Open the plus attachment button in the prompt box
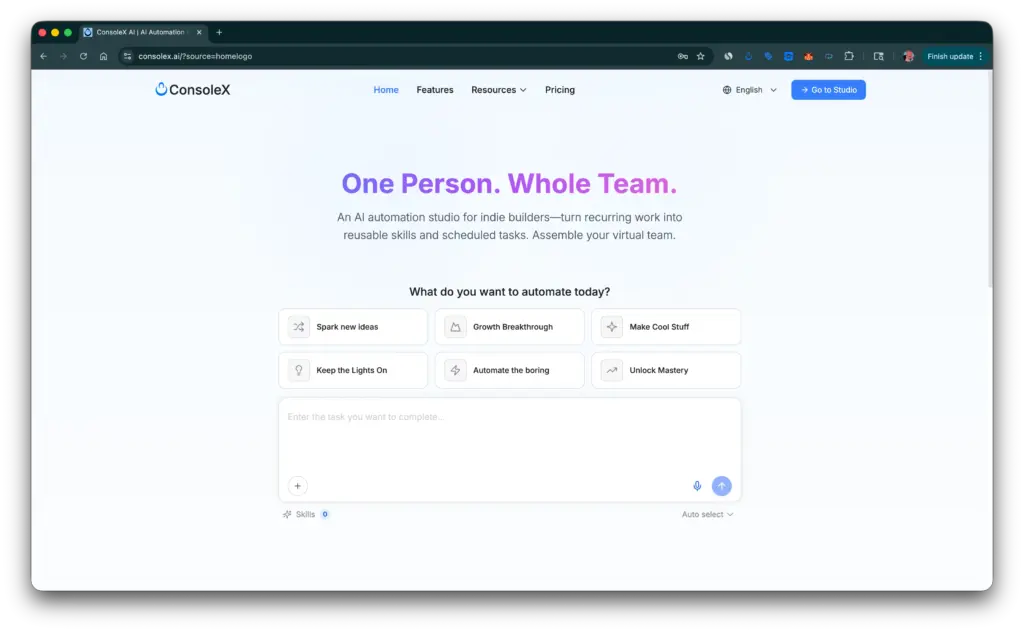The height and width of the screenshot is (632, 1024). tap(297, 485)
